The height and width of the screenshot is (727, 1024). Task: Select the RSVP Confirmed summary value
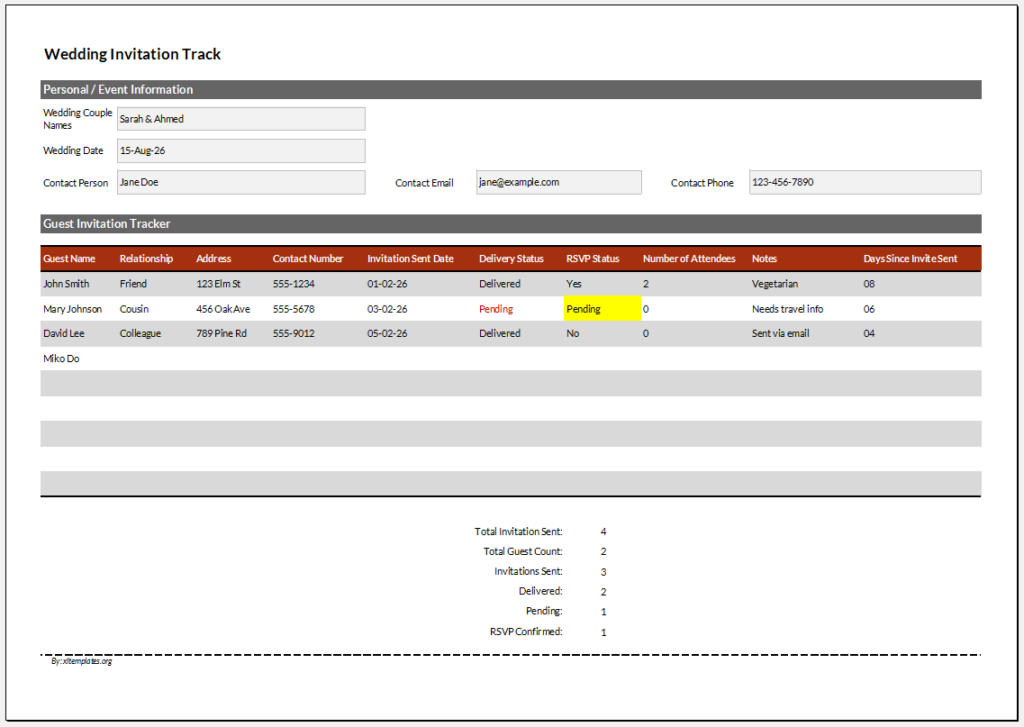(x=603, y=632)
